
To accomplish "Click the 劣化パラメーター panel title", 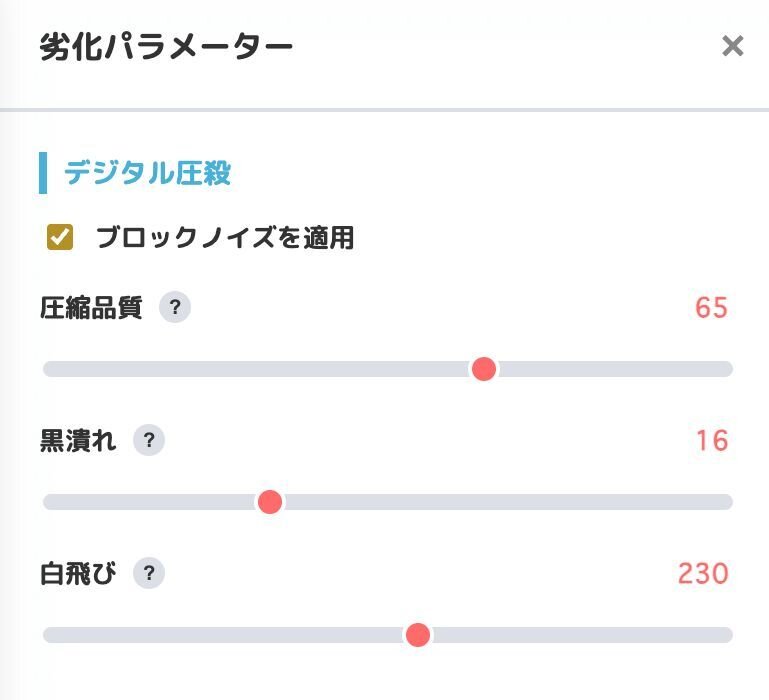I will (166, 47).
